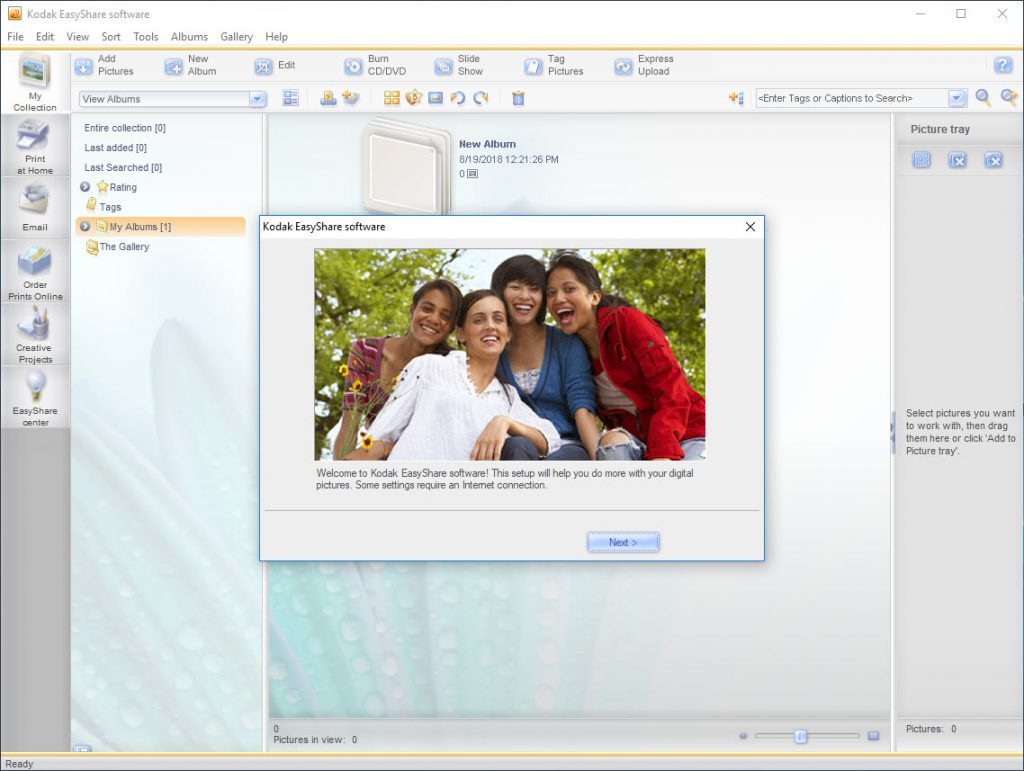Open the View menu

tap(78, 37)
